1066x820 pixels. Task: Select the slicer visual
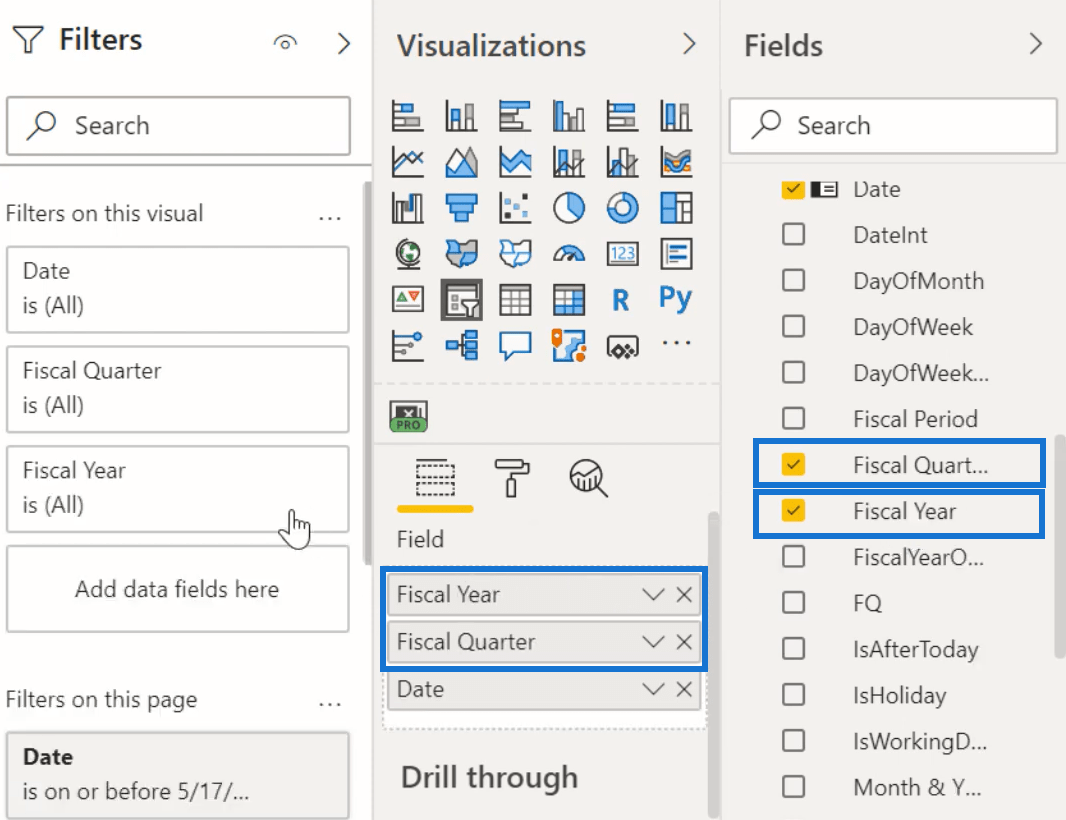click(x=461, y=300)
